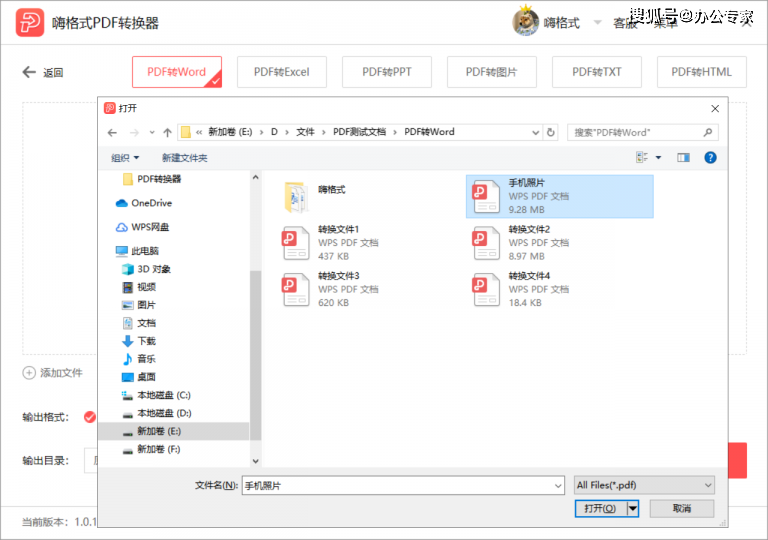Select the 手机照片 PDF file

(559, 196)
